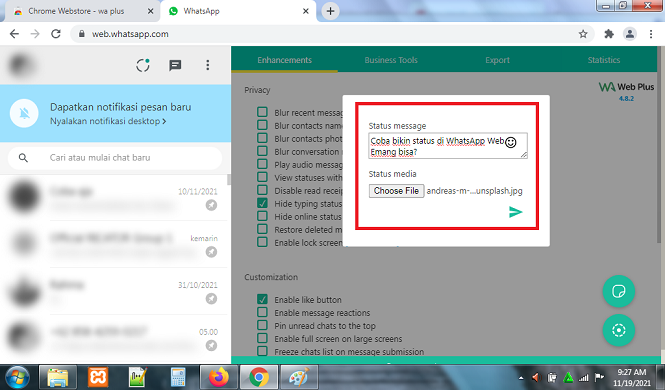Click the muted notification bell icon

point(25,113)
